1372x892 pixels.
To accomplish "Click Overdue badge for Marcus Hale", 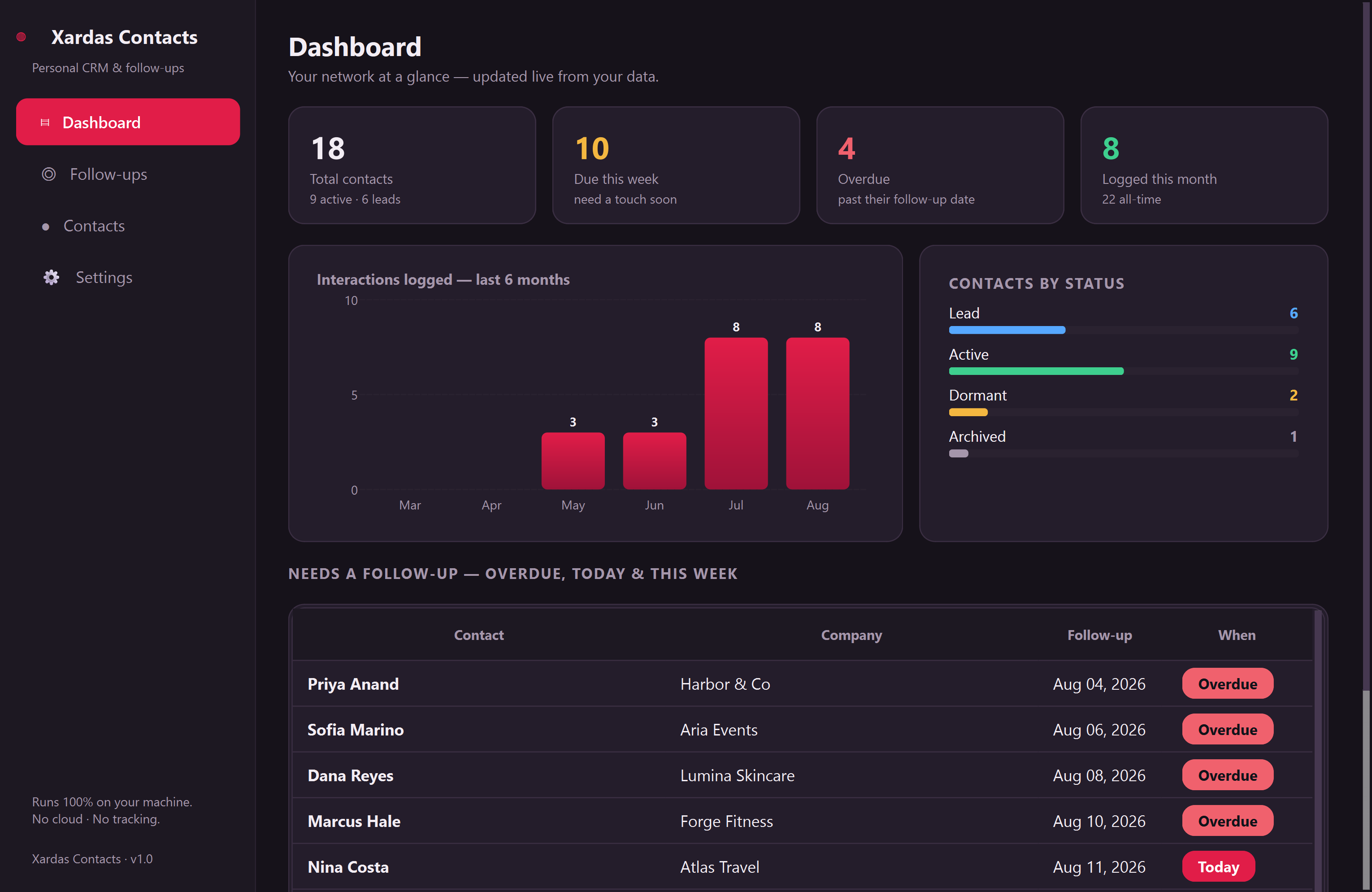I will click(1227, 821).
